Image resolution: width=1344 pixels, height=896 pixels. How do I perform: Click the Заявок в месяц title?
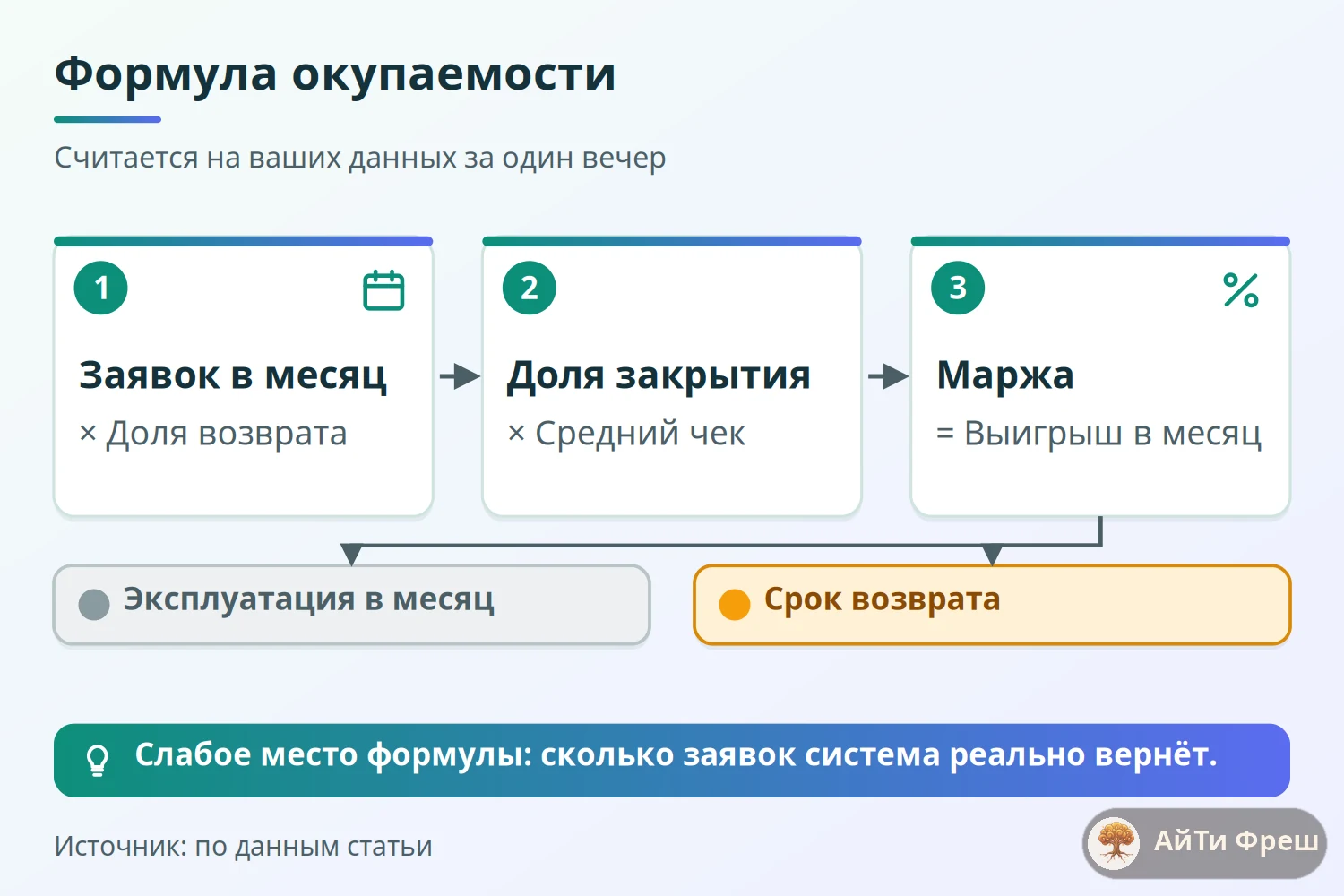click(x=233, y=375)
